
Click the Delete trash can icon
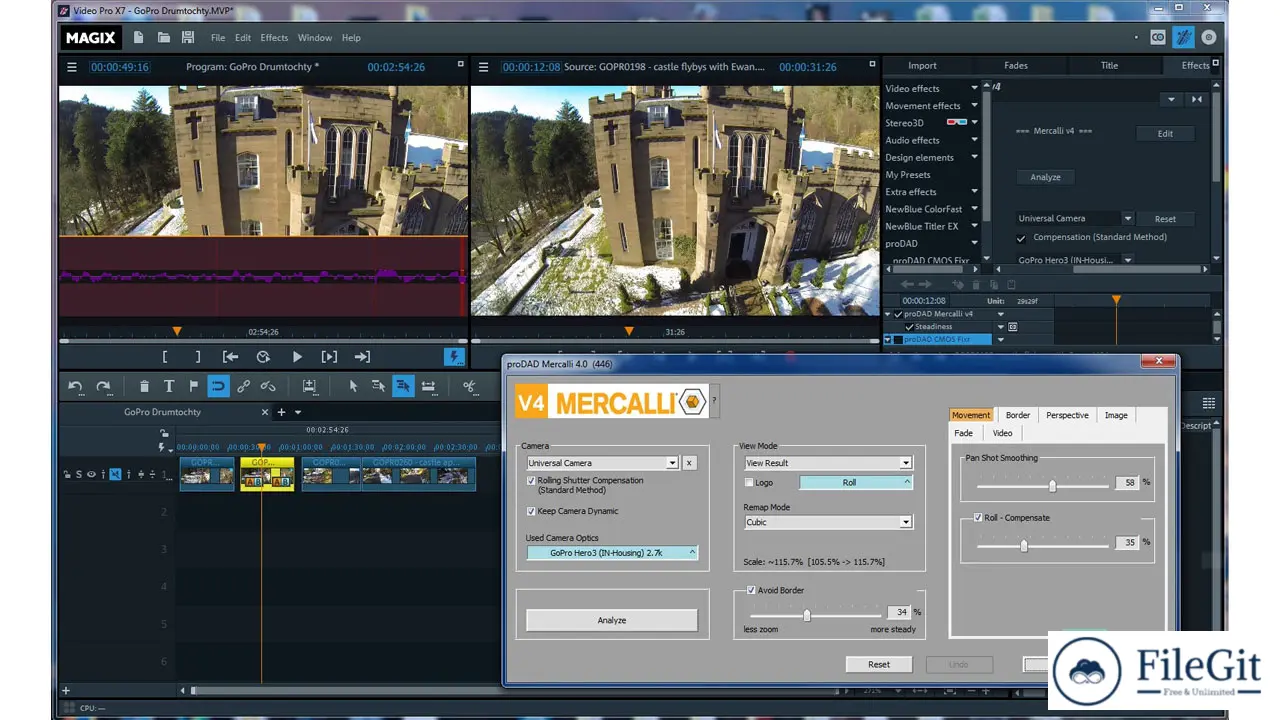pos(144,386)
